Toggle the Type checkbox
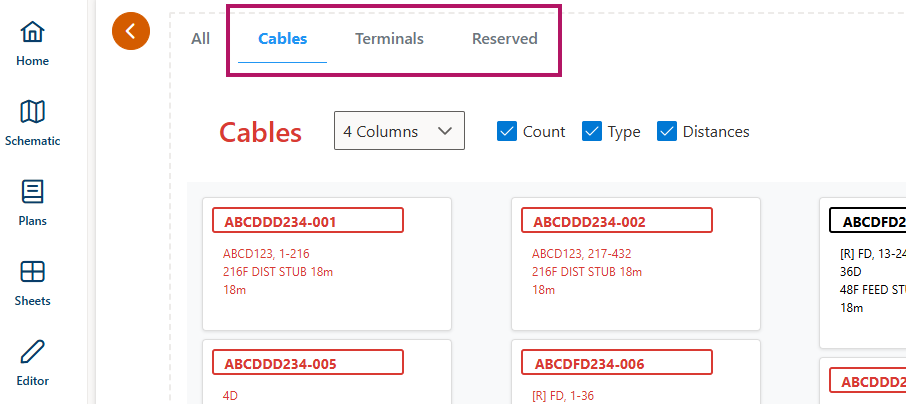The height and width of the screenshot is (404, 906). [592, 131]
